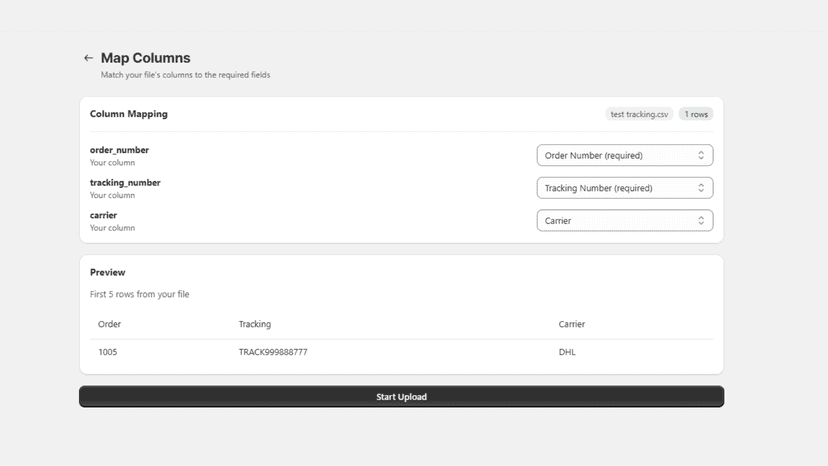Select the tracking_number column label

point(125,183)
